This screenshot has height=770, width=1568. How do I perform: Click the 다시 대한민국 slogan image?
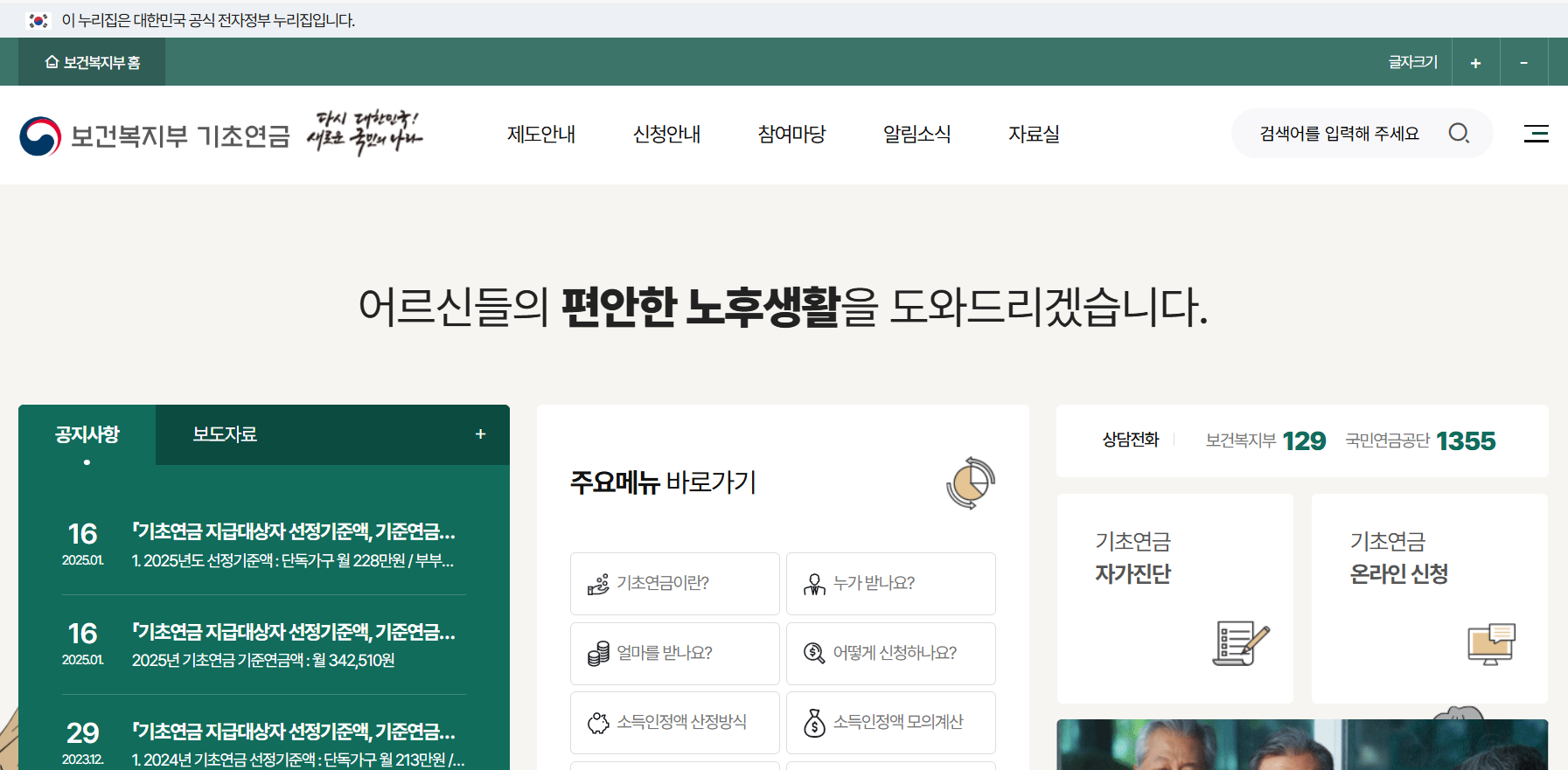click(365, 133)
